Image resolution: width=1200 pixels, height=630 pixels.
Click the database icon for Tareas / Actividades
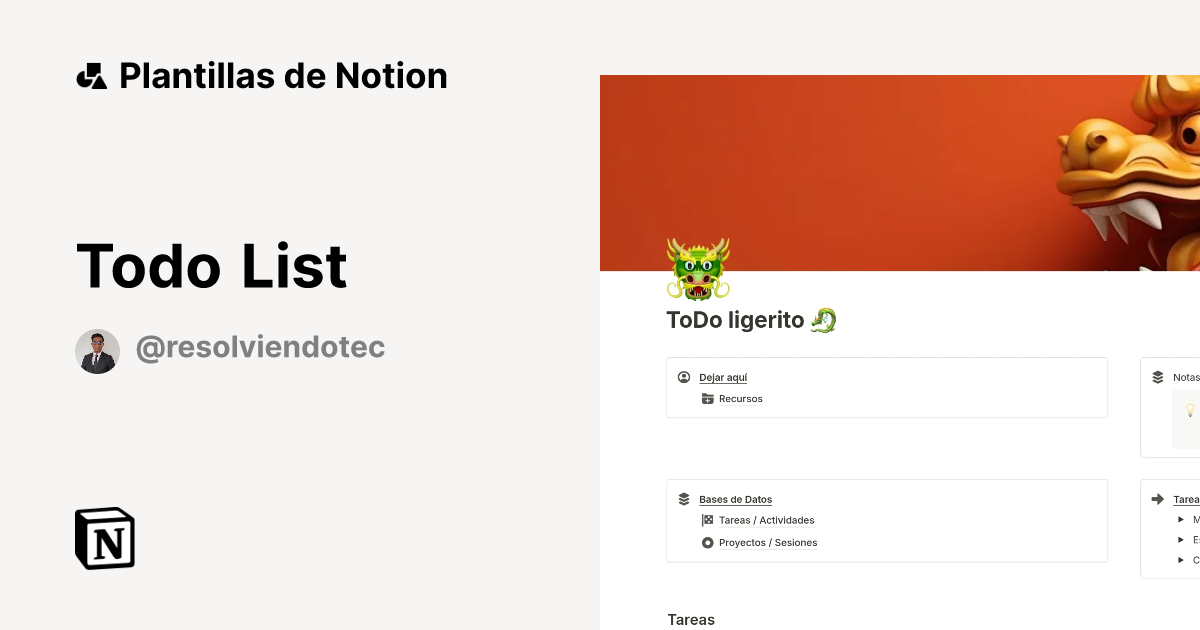pos(706,520)
